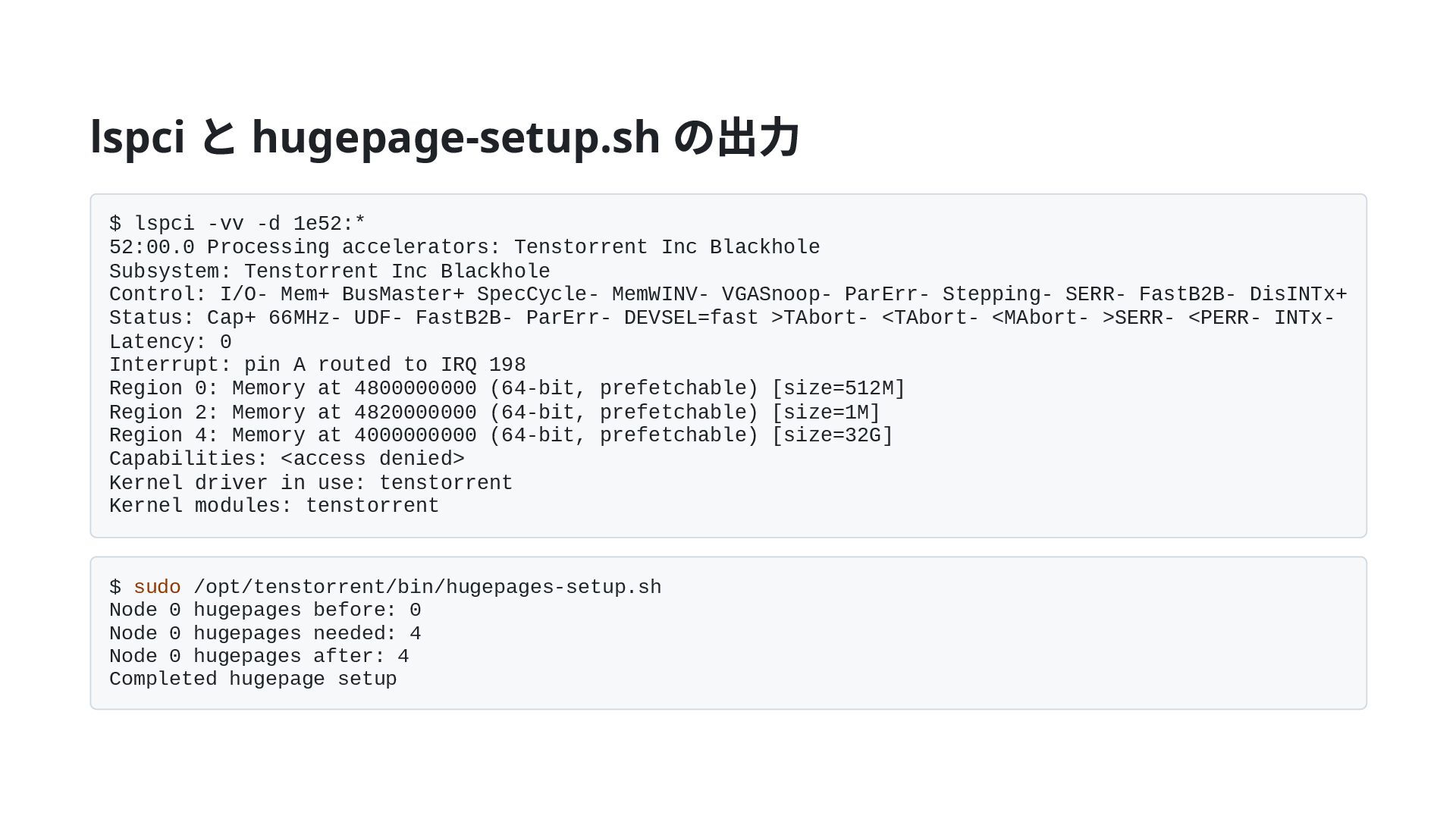The height and width of the screenshot is (819, 1456).
Task: Click the Region 2 memory line
Action: [x=494, y=413]
